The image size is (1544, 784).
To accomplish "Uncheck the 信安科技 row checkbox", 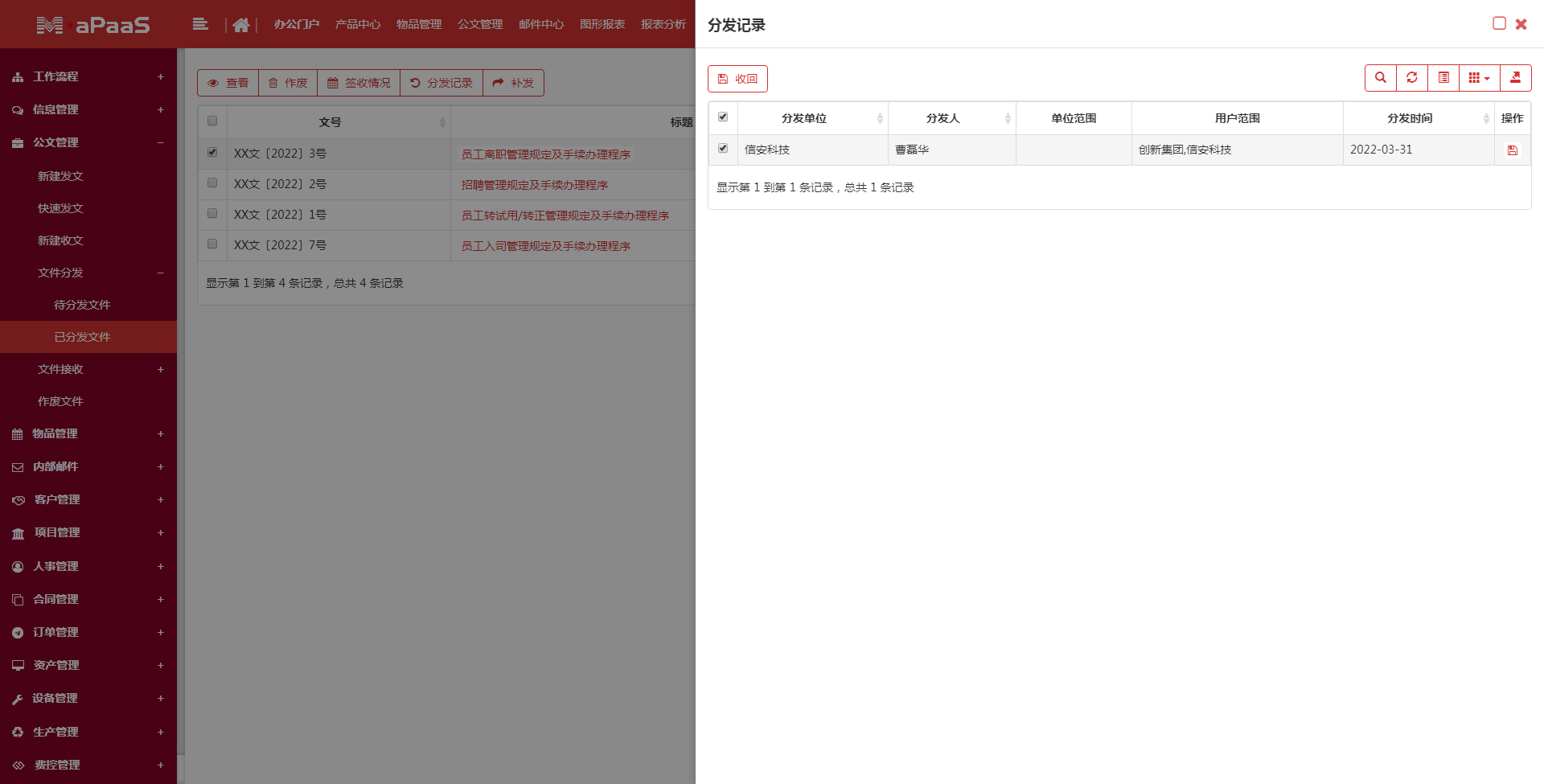I will click(723, 149).
